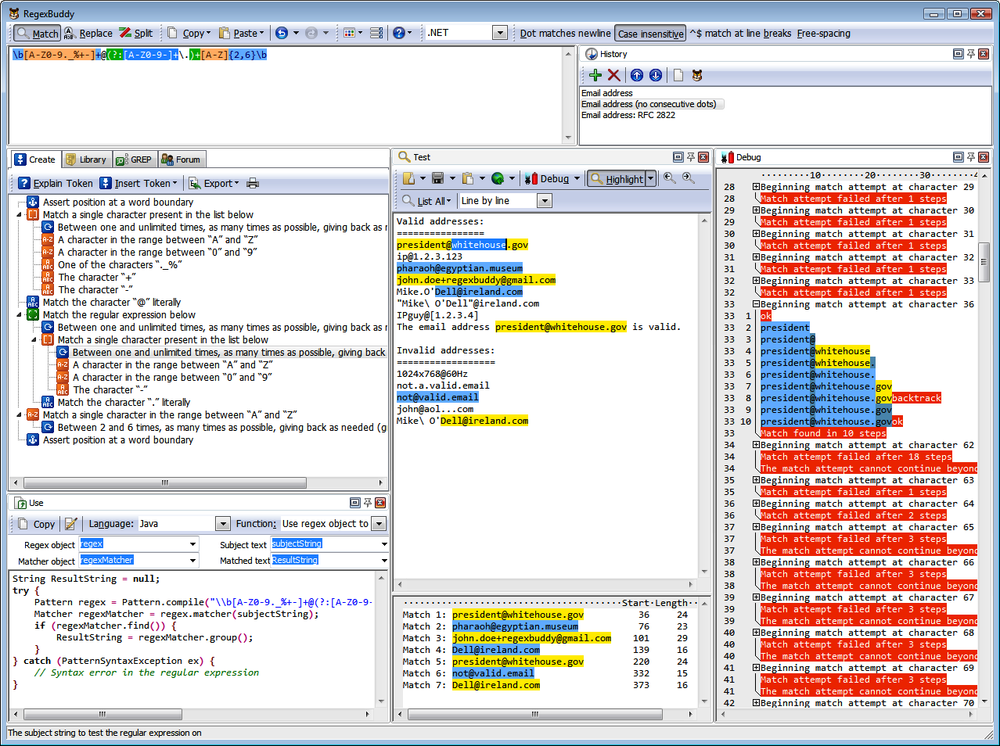
Task: Click the Replace mode button
Action: point(88,33)
